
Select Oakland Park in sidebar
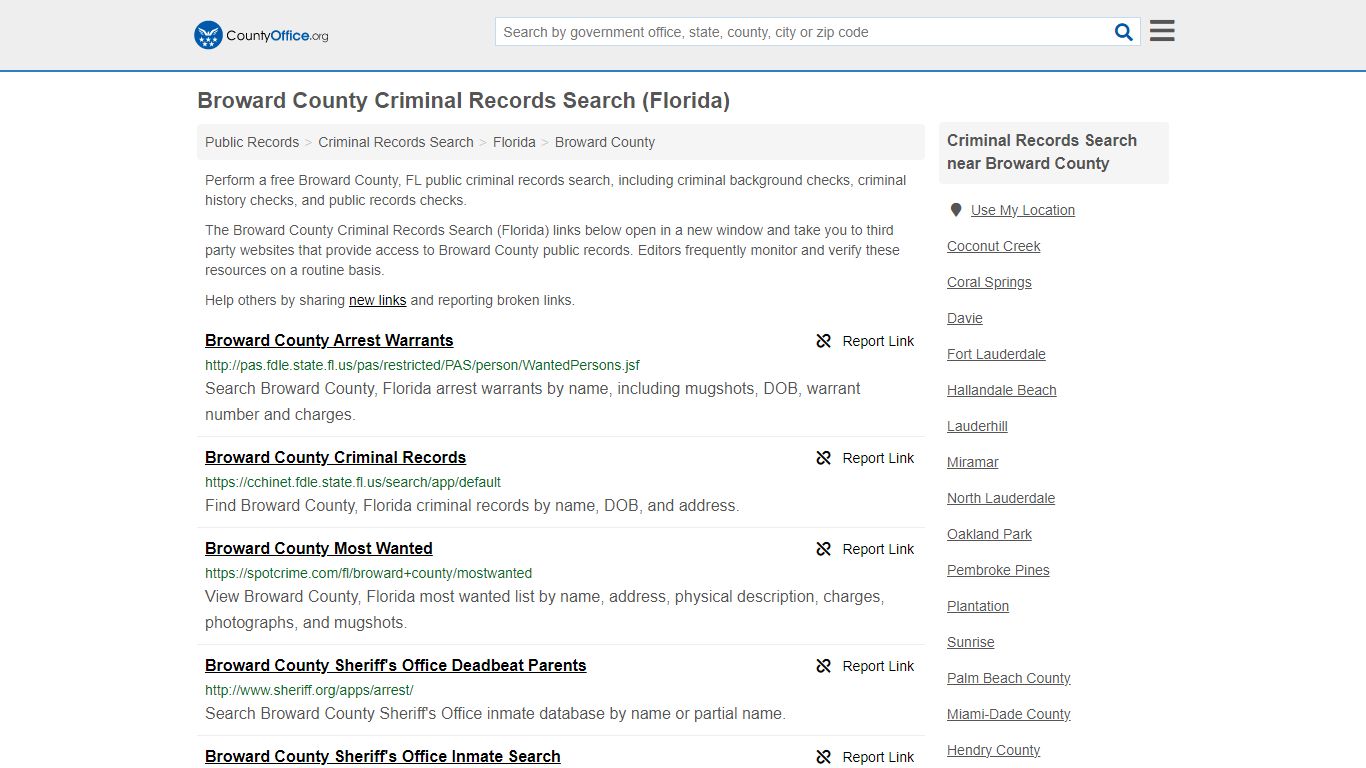coord(989,534)
